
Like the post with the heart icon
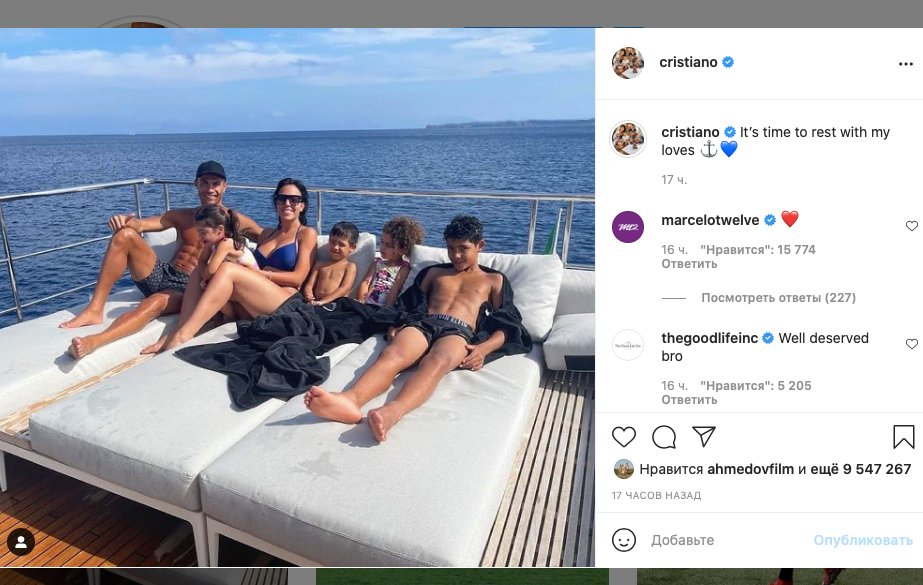point(624,437)
